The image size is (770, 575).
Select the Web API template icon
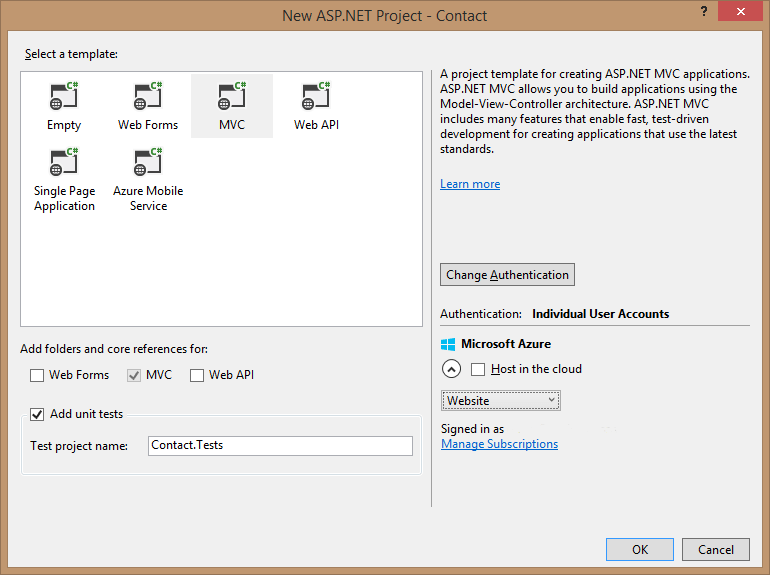coord(316,96)
